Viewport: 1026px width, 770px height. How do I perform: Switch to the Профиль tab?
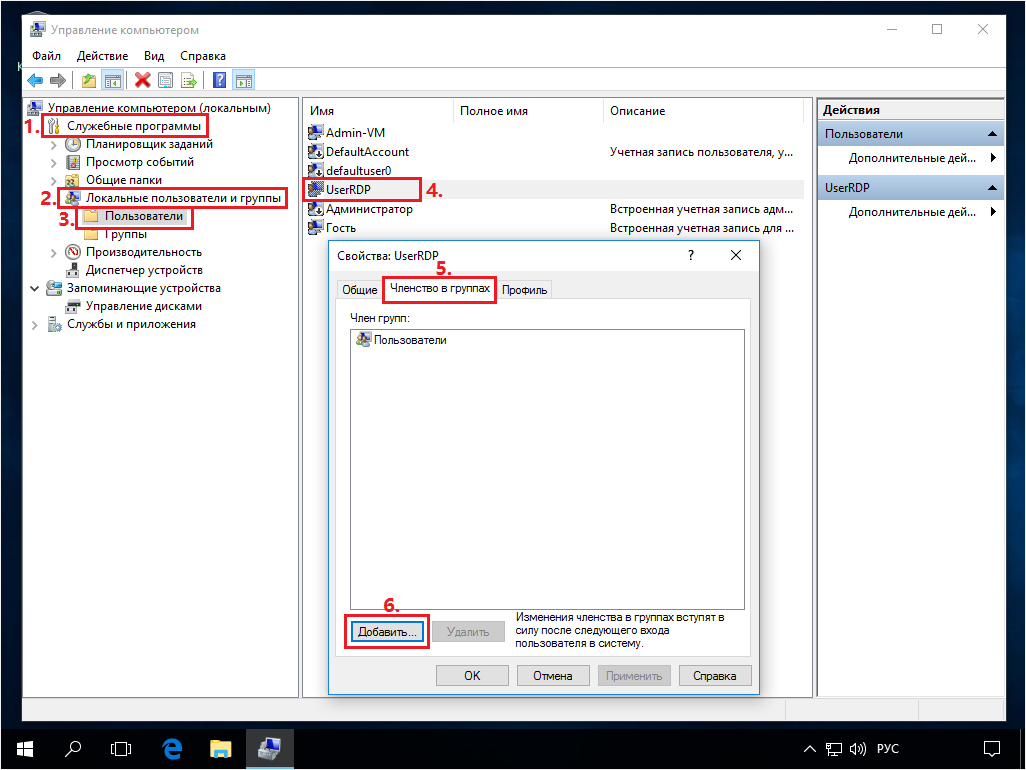(x=525, y=290)
